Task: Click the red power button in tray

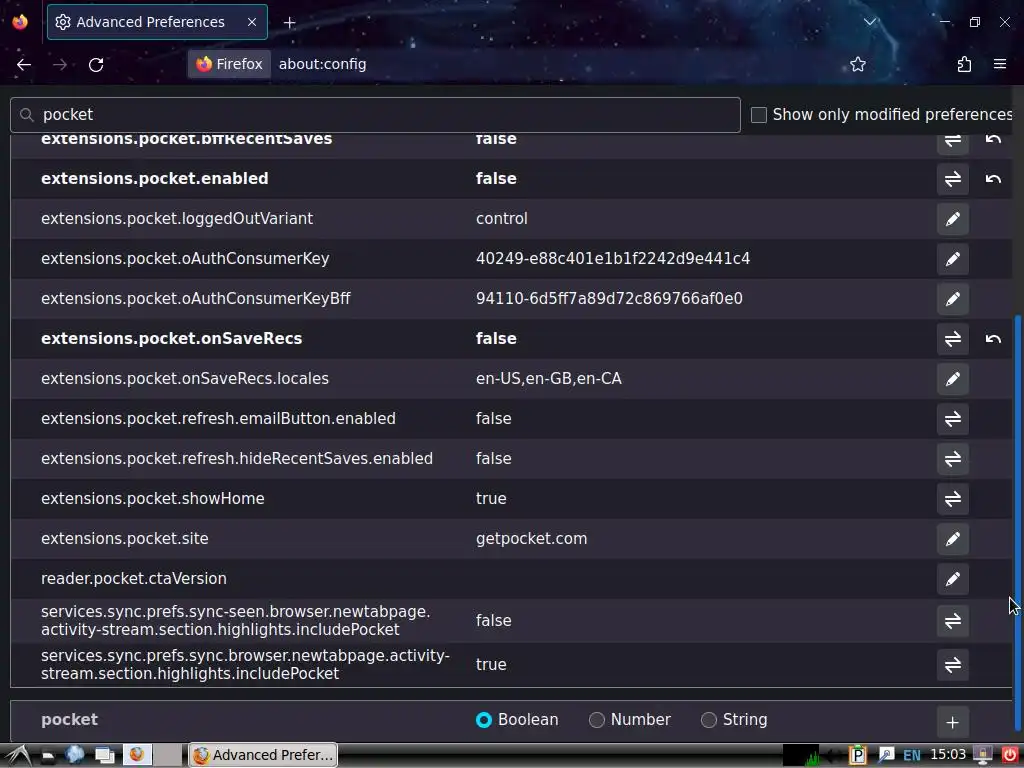Action: pyautogui.click(x=1009, y=756)
